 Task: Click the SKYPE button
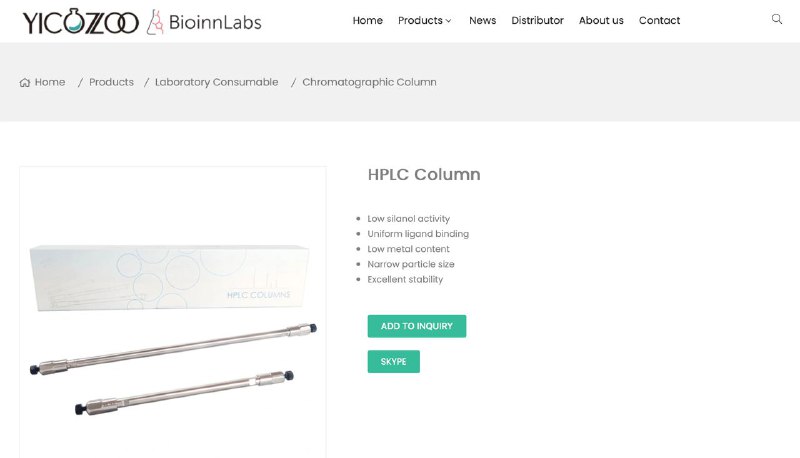(393, 362)
